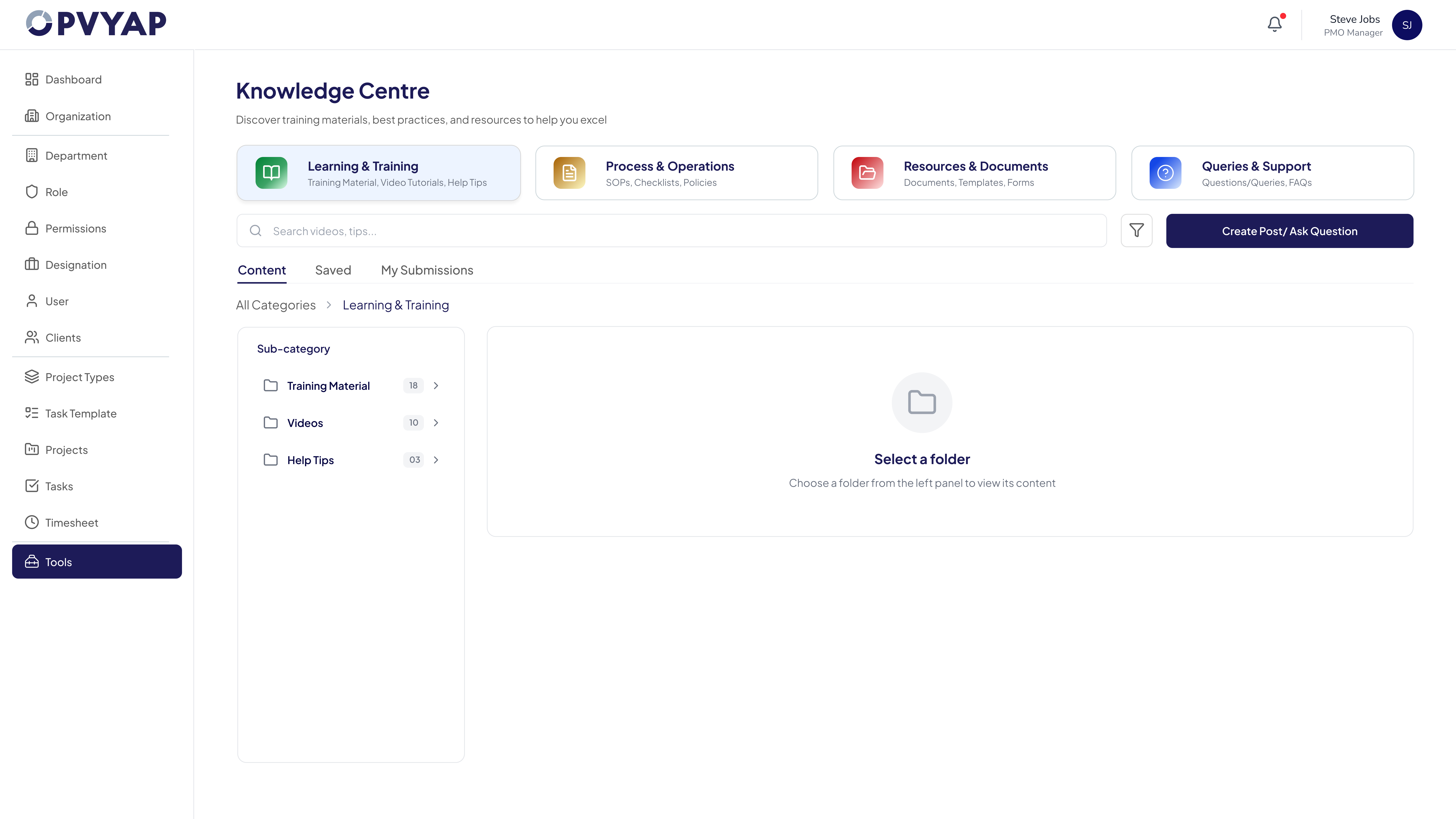Click the Projects folder-chart icon

click(32, 449)
